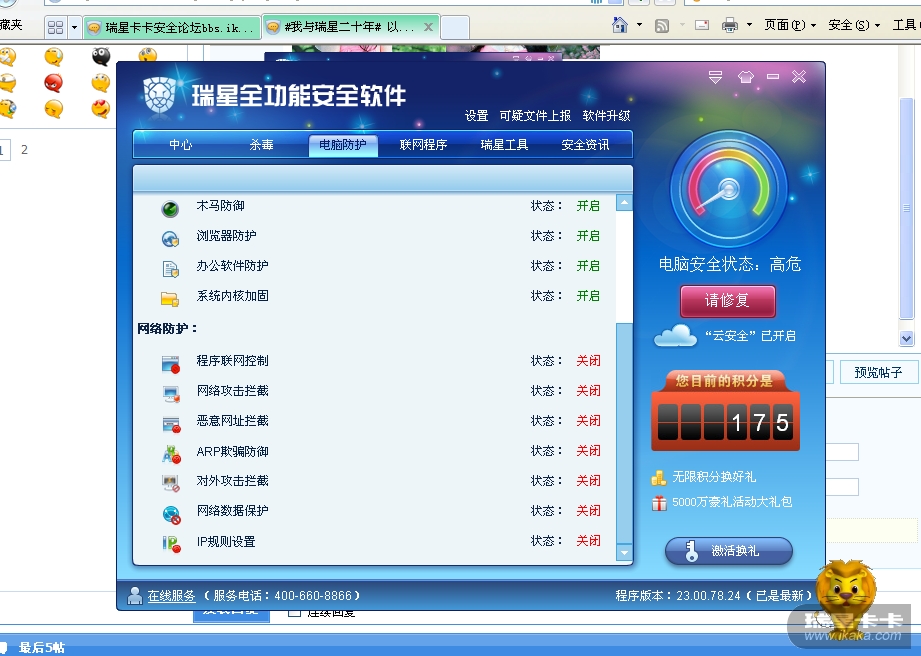Switch to the 瑞星卡卡安全论坛 browser tab

(x=172, y=27)
